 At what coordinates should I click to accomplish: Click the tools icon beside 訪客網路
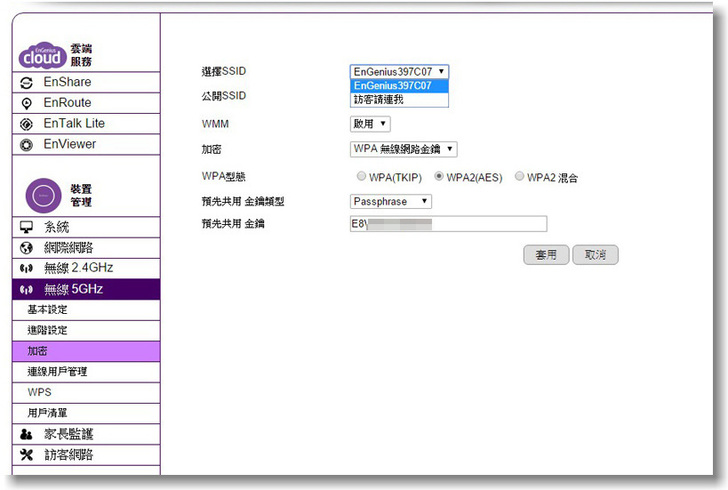coord(26,455)
